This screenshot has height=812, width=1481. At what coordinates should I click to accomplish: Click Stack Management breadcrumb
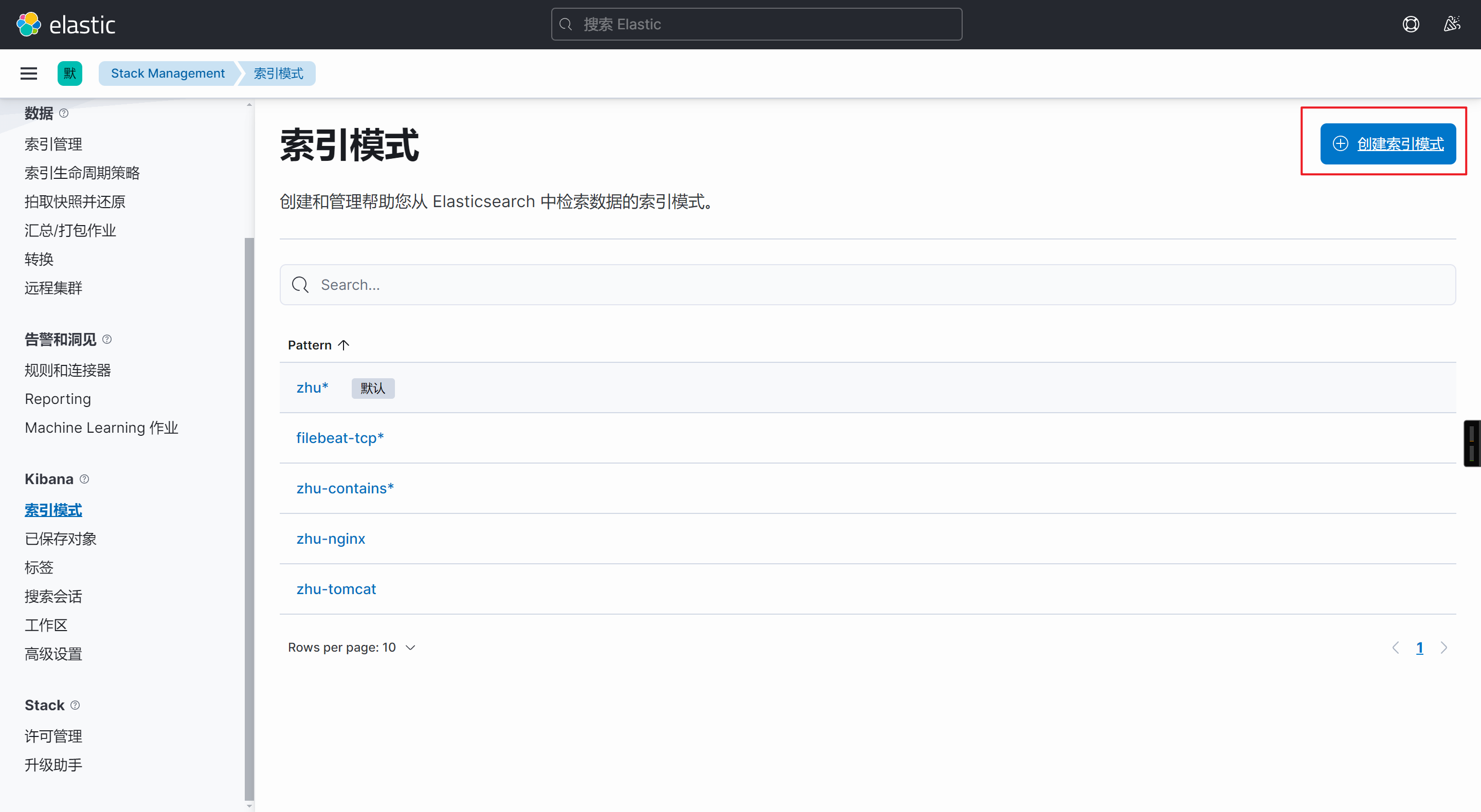168,73
